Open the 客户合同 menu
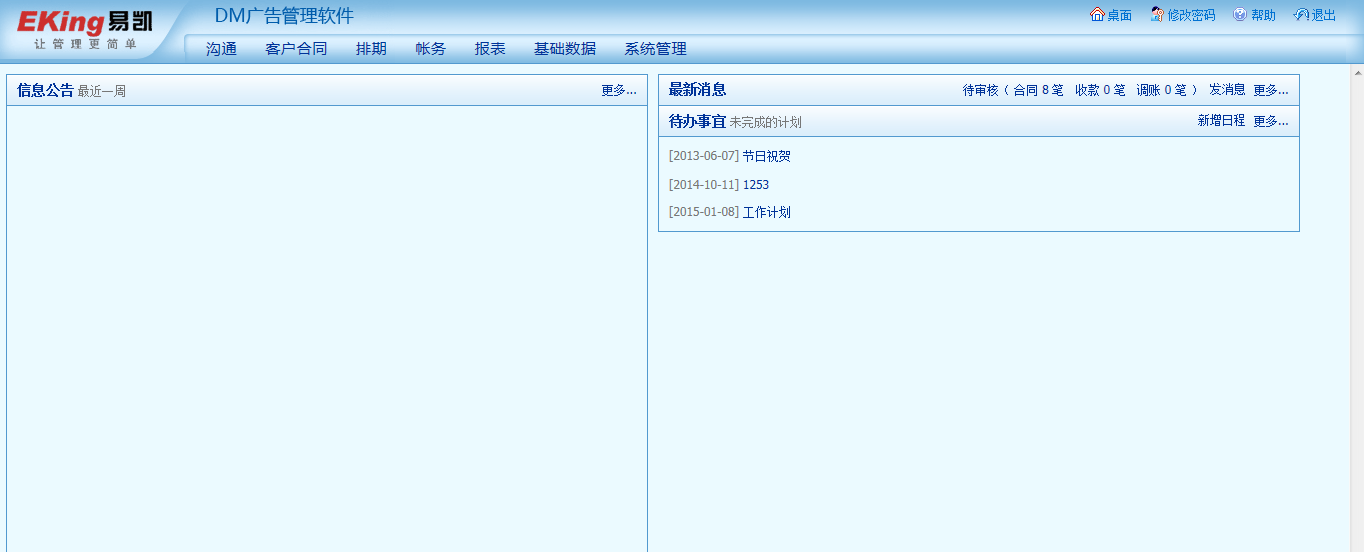The image size is (1364, 552). 296,49
